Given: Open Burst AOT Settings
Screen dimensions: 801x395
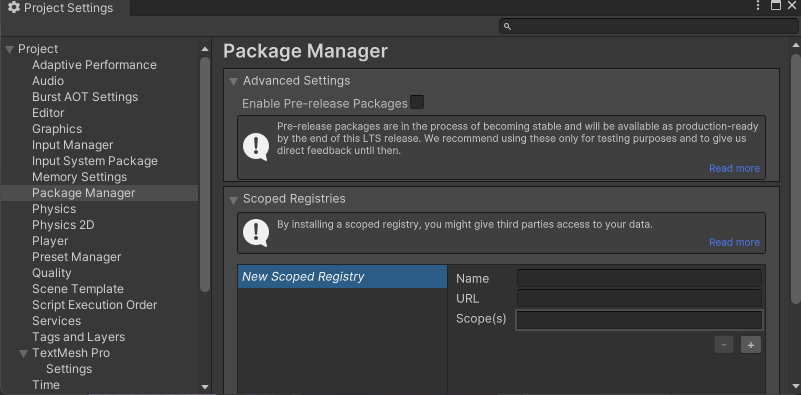Looking at the screenshot, I should click(85, 97).
